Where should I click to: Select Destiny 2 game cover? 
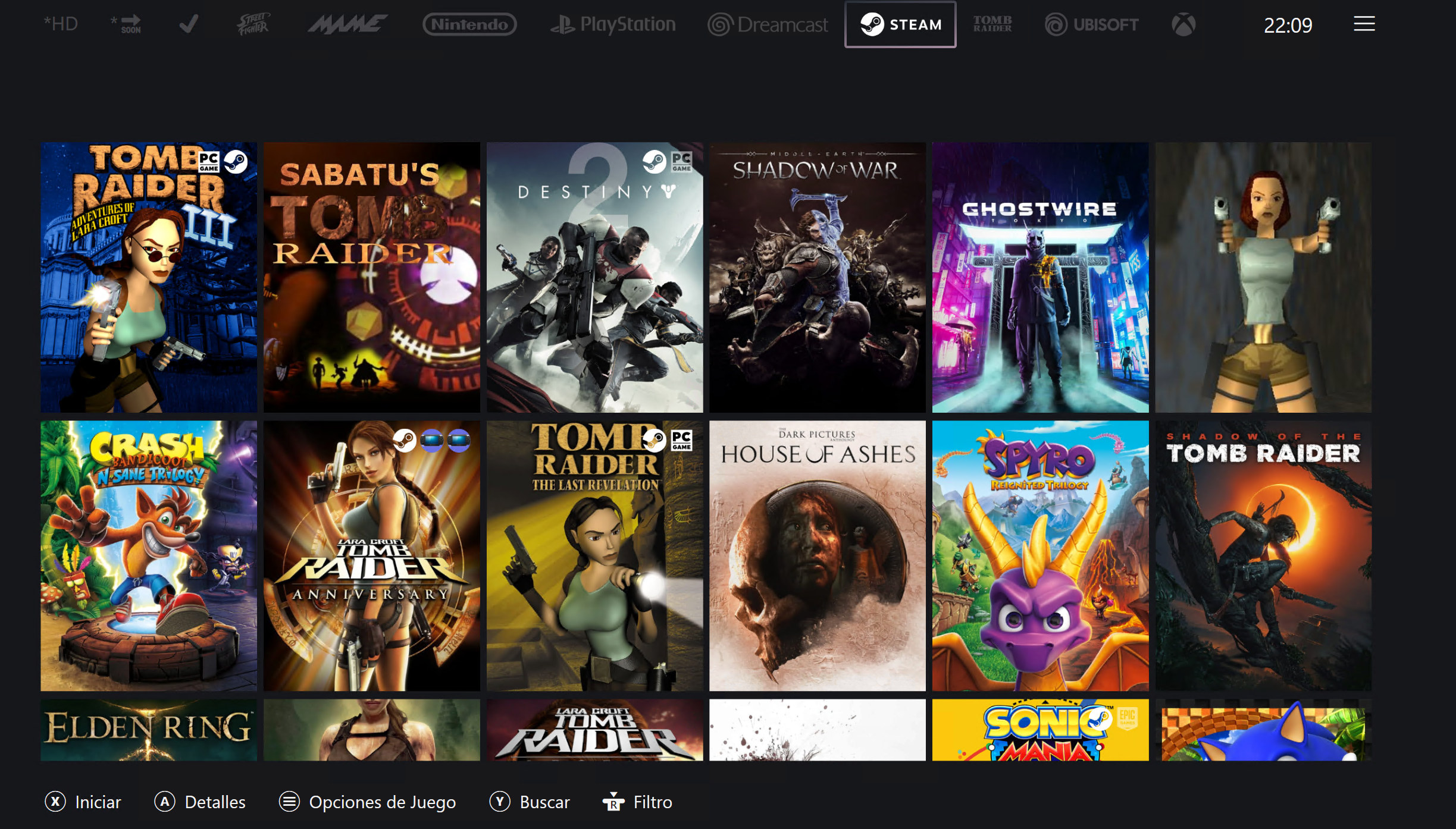(x=594, y=277)
